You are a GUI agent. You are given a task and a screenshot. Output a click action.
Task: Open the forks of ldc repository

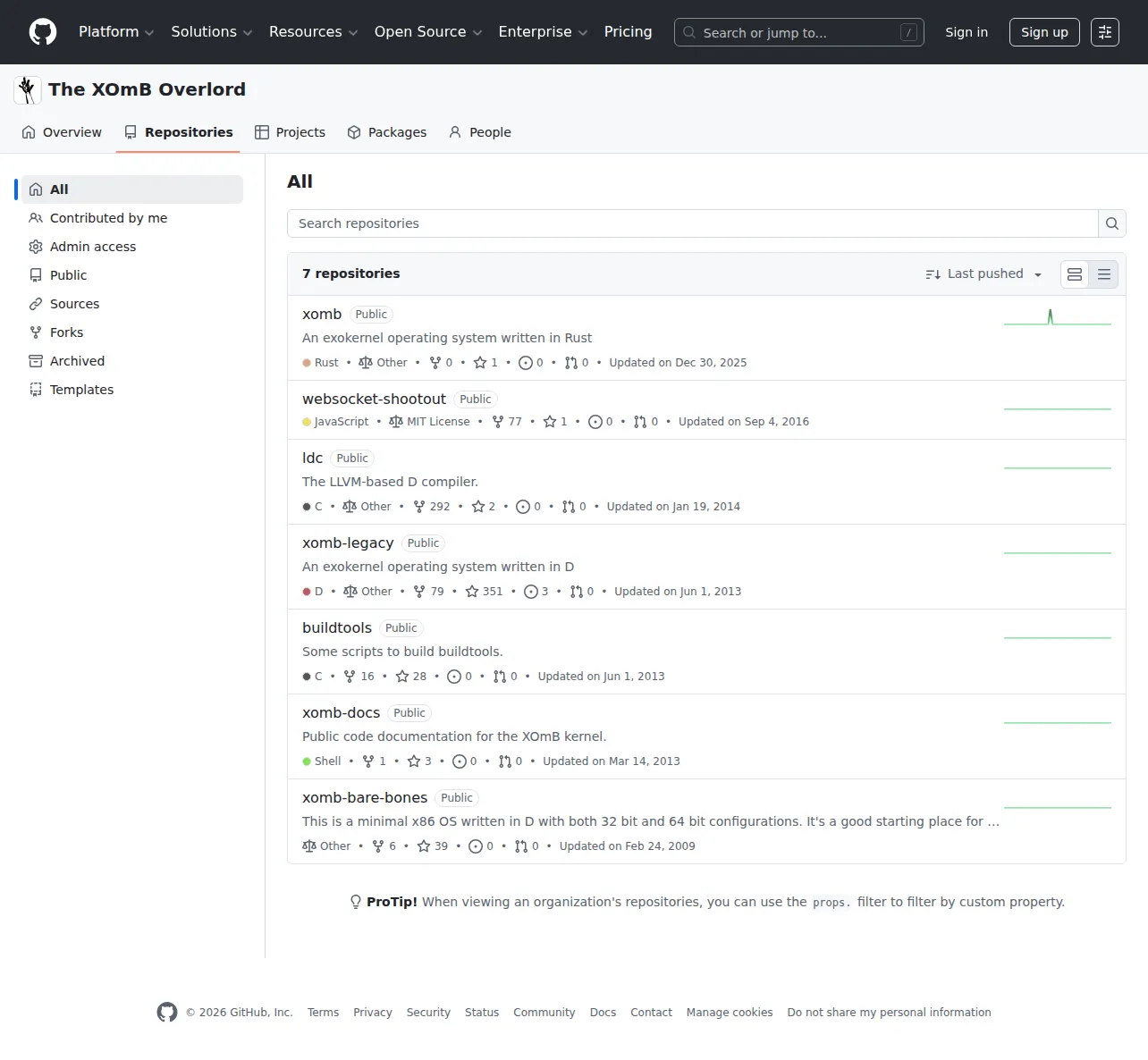[431, 507]
